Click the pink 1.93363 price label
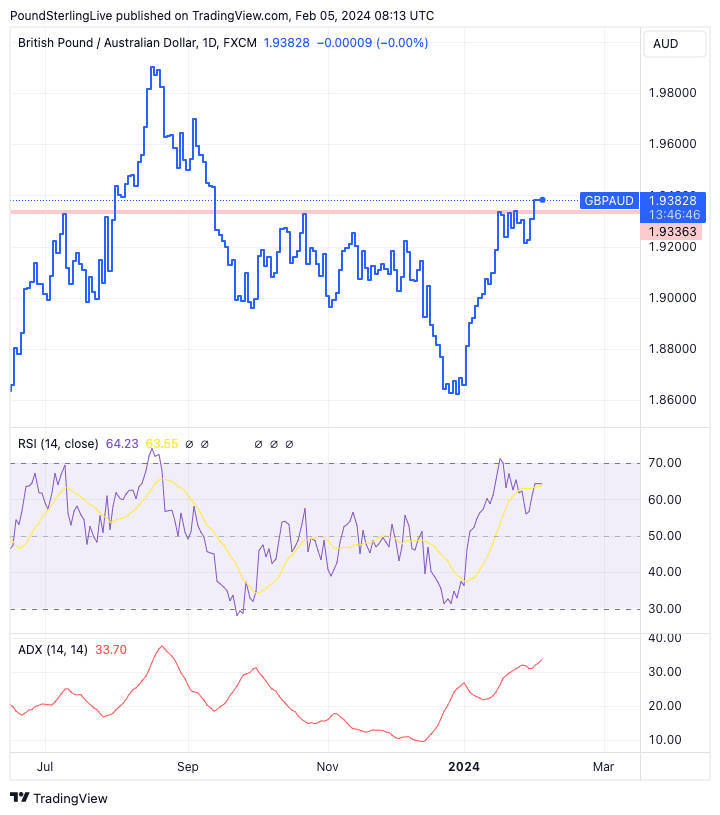 [x=675, y=232]
